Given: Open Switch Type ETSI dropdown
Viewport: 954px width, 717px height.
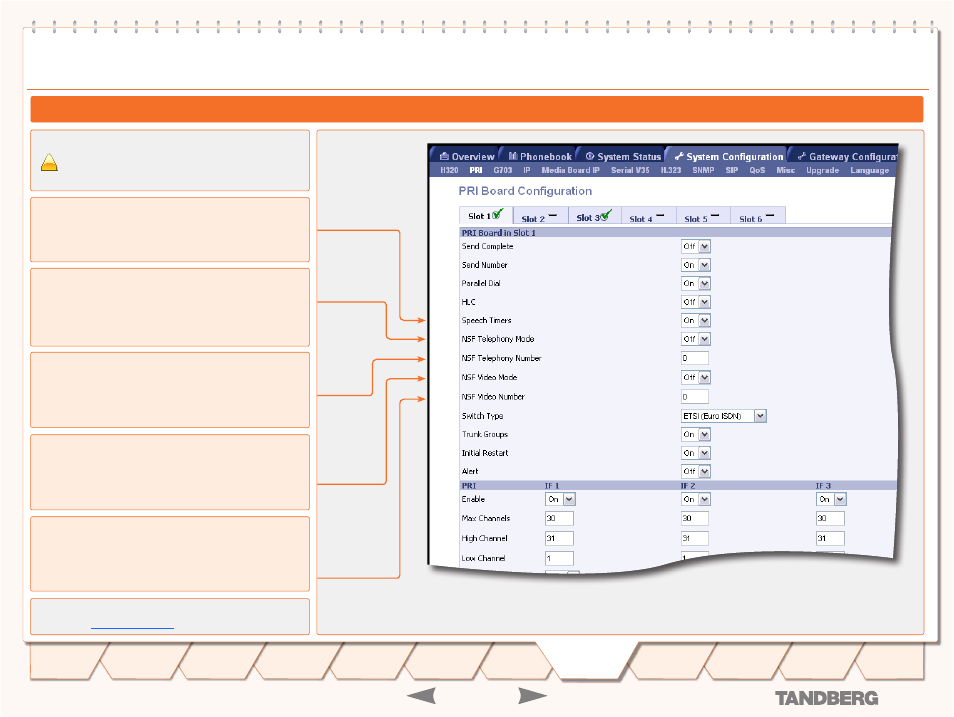Looking at the screenshot, I should (x=723, y=416).
